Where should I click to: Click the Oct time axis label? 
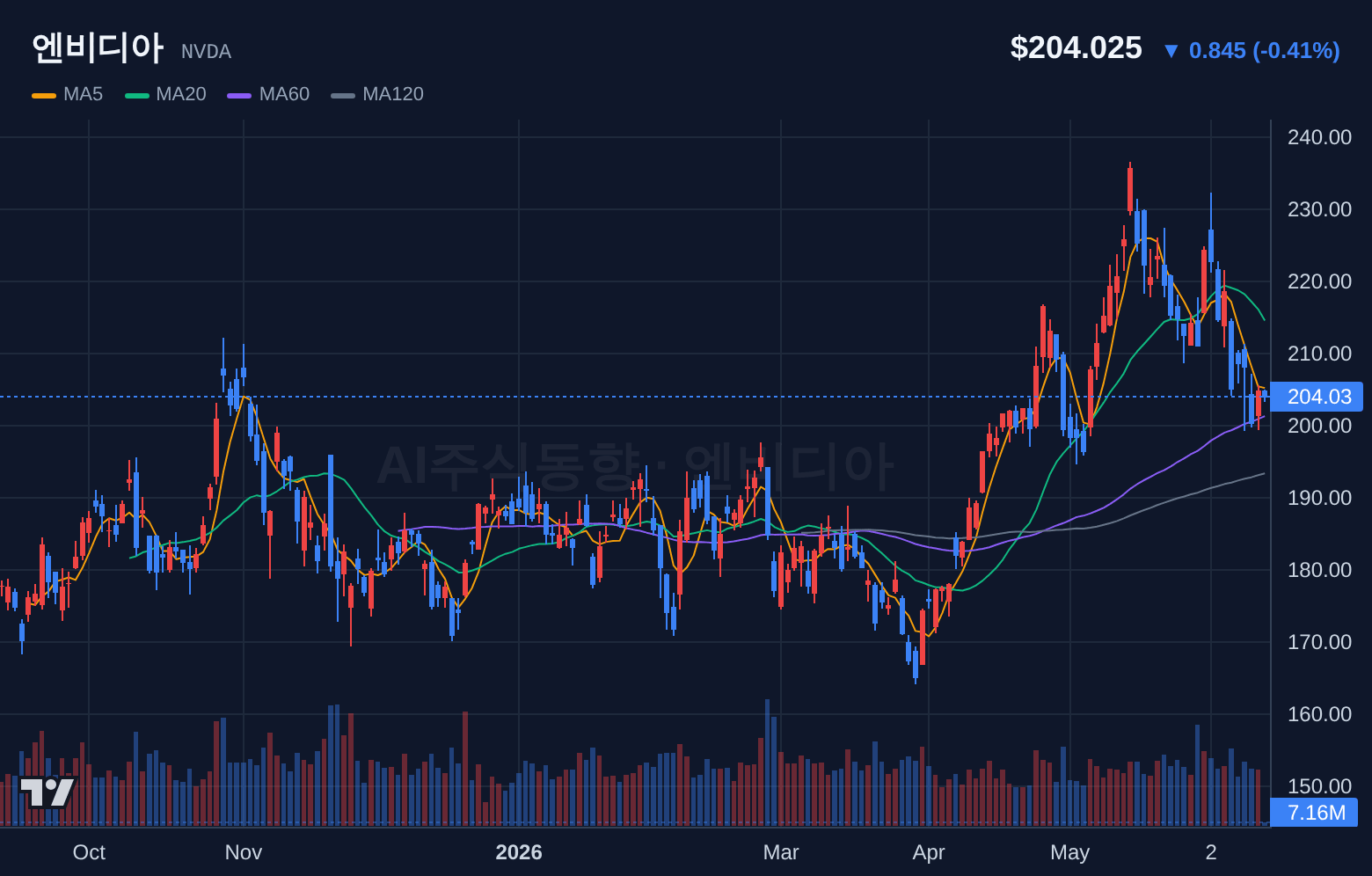coord(89,852)
